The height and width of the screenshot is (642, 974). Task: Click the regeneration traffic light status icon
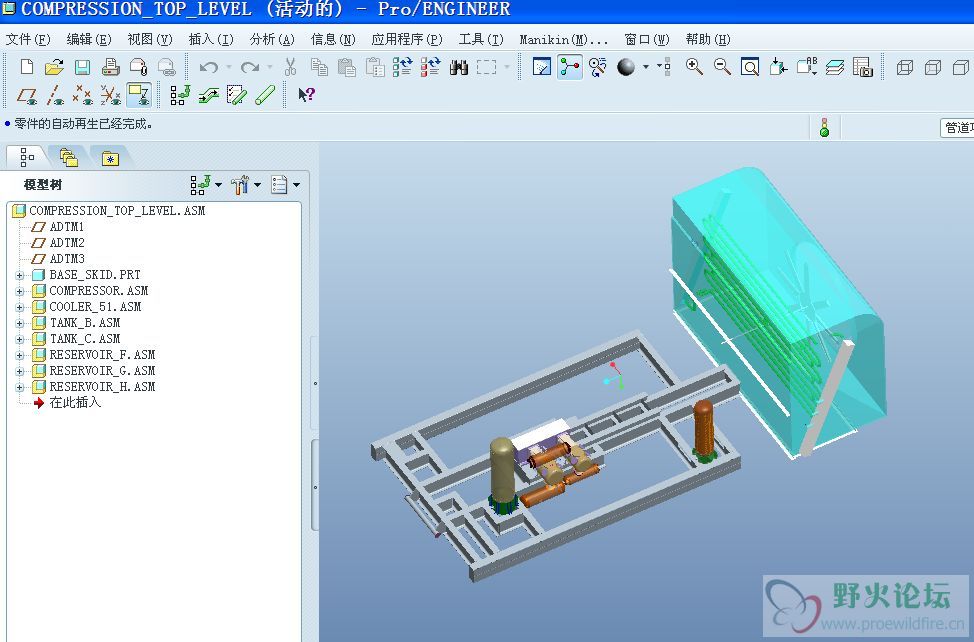click(824, 127)
